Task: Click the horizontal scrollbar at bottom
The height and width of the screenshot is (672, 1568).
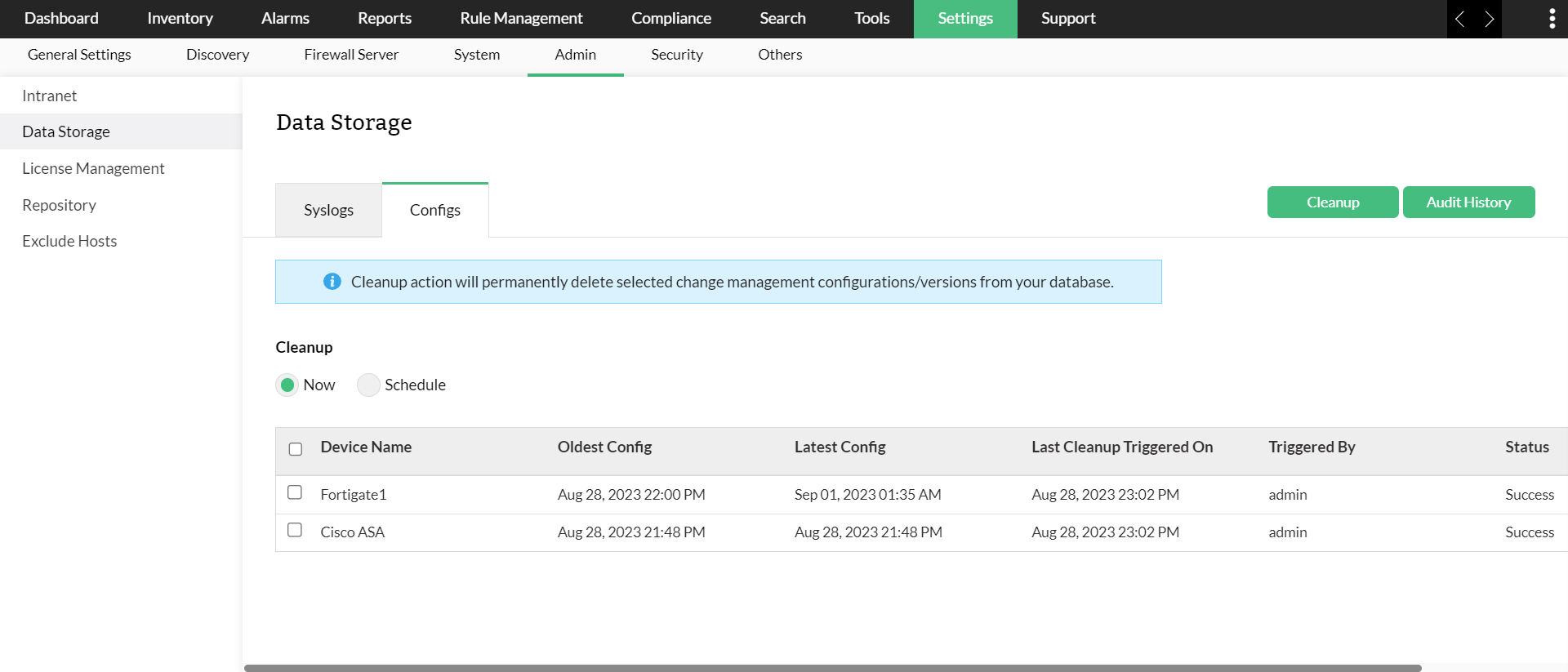Action: 832,668
